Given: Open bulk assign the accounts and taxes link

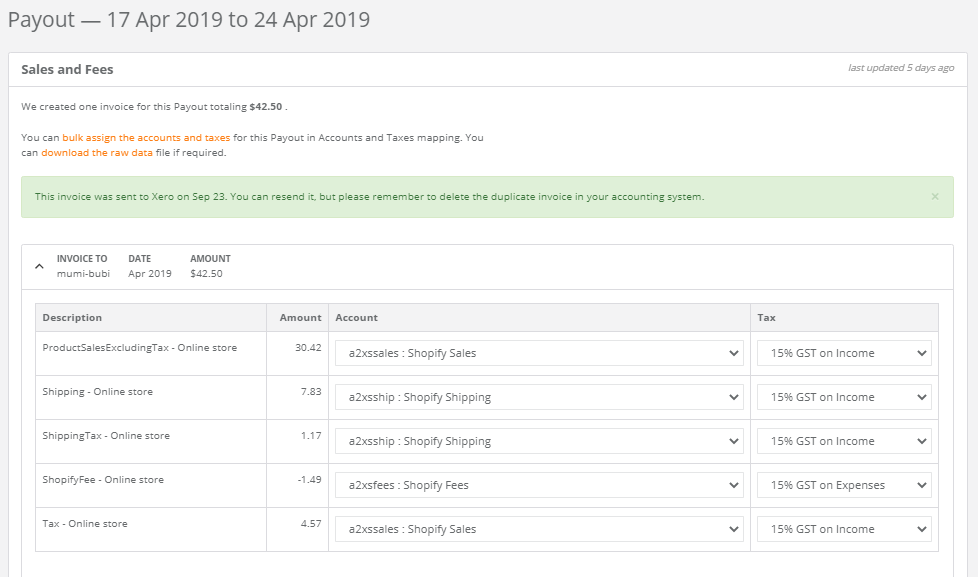Looking at the screenshot, I should pyautogui.click(x=146, y=137).
